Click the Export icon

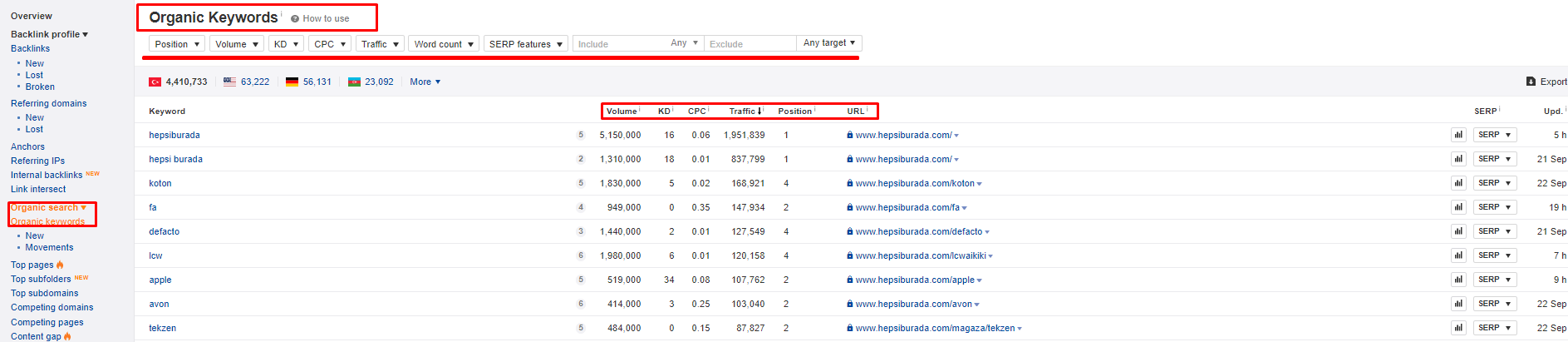point(1531,82)
